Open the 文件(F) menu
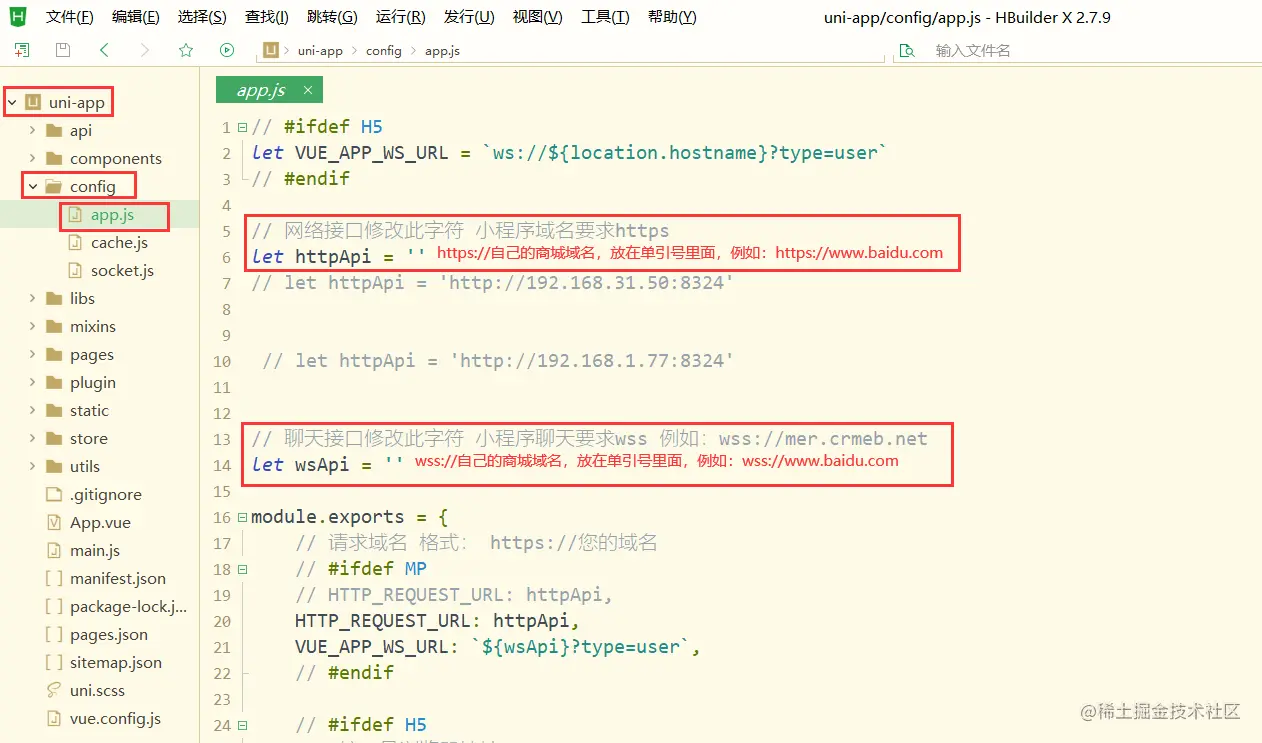This screenshot has width=1262, height=743. coord(70,17)
